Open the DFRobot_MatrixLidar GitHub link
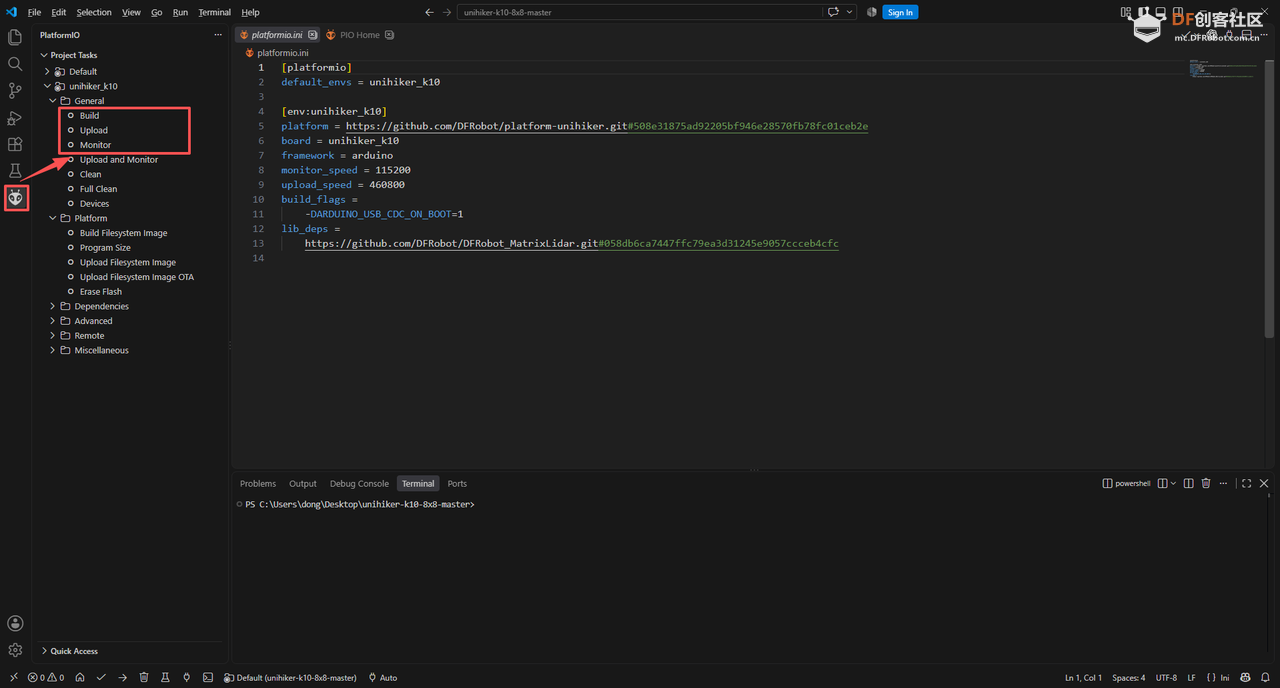Viewport: 1280px width, 688px height. (572, 243)
